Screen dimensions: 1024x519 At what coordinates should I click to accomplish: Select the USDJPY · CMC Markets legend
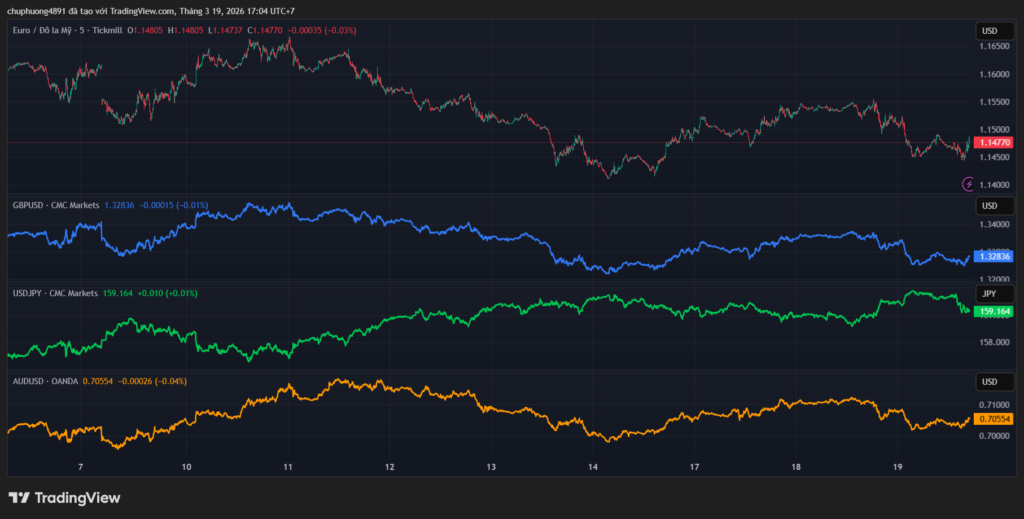[55, 293]
